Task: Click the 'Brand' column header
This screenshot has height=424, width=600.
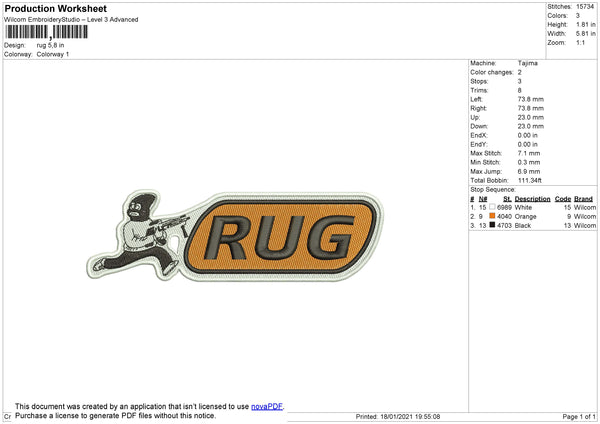Action: coord(583,199)
